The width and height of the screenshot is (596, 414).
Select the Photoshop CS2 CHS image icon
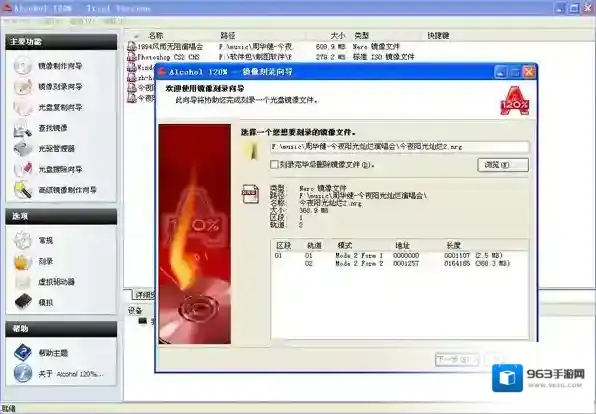[132, 57]
